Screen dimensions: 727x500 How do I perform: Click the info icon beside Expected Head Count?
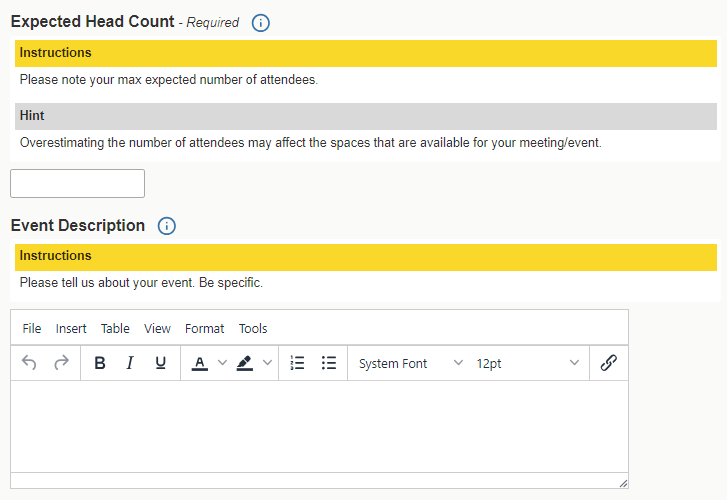(261, 23)
